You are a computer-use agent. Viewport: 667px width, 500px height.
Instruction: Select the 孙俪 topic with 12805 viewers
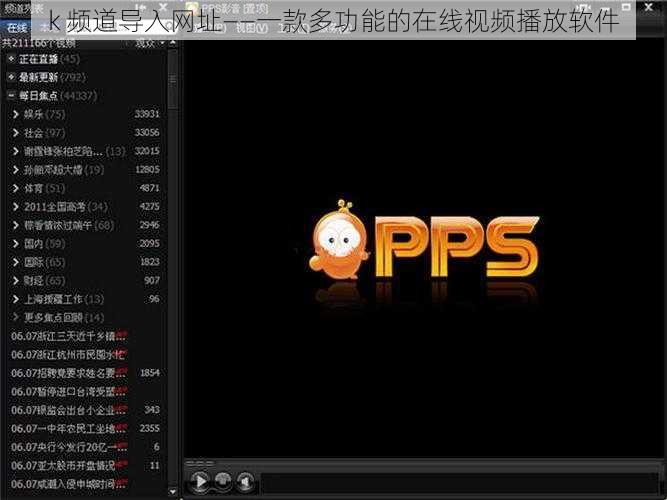point(64,170)
